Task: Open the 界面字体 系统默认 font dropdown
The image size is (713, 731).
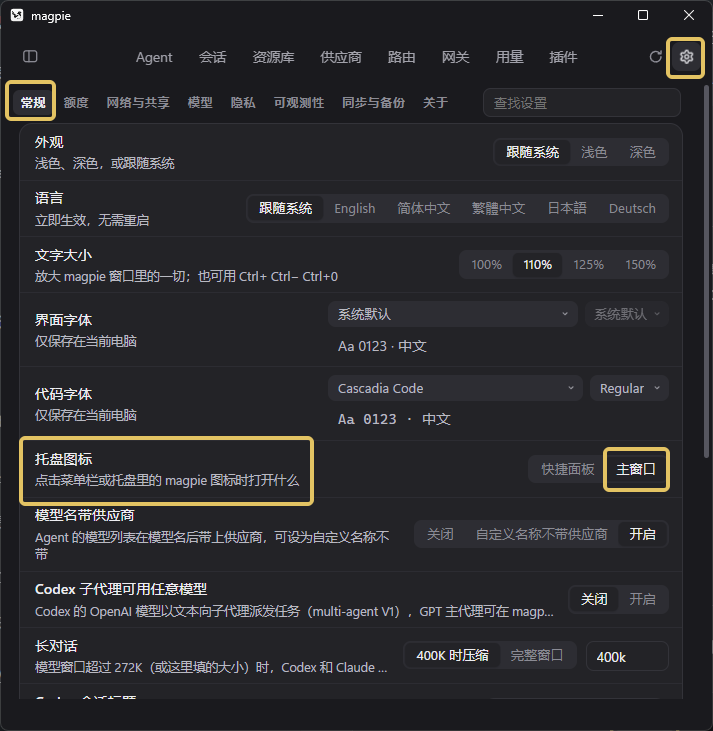Action: [x=453, y=314]
